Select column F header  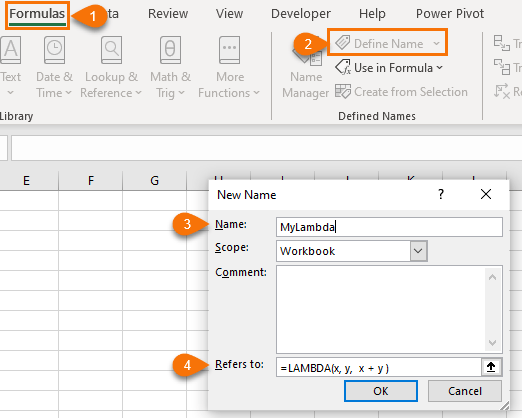(91, 181)
